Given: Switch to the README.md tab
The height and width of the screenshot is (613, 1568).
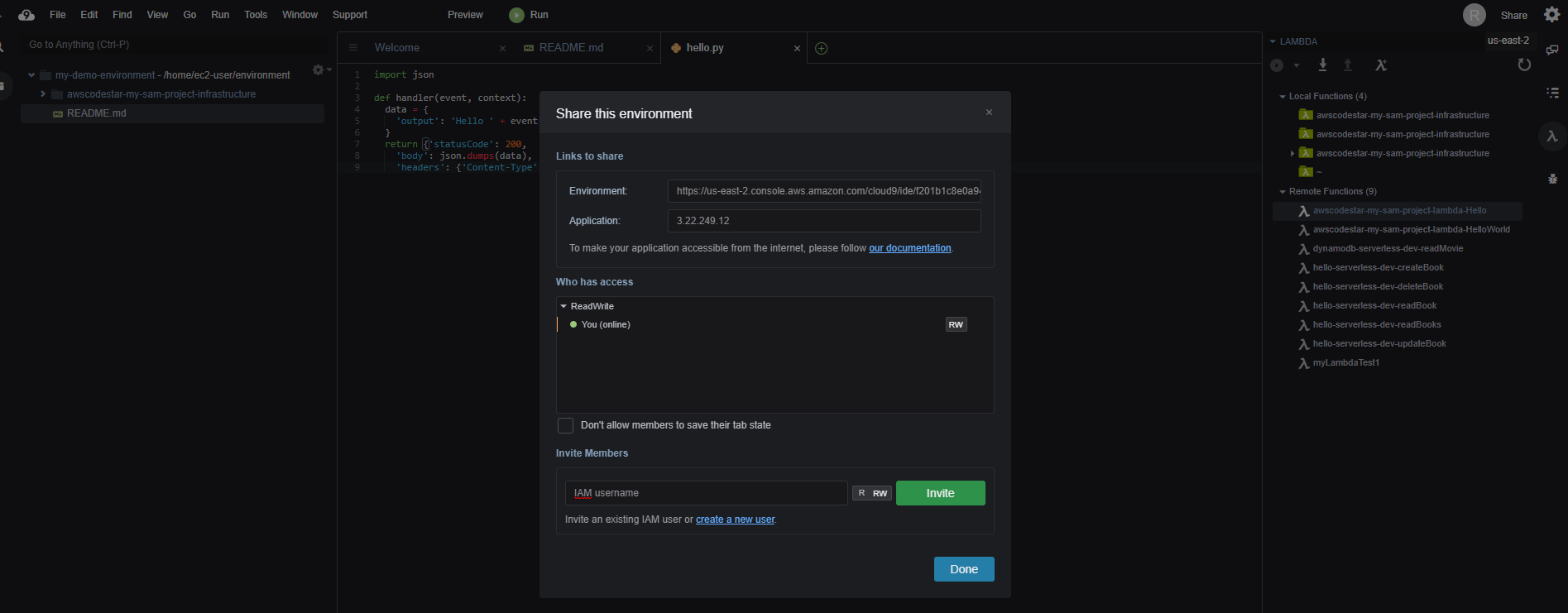Looking at the screenshot, I should (x=571, y=48).
